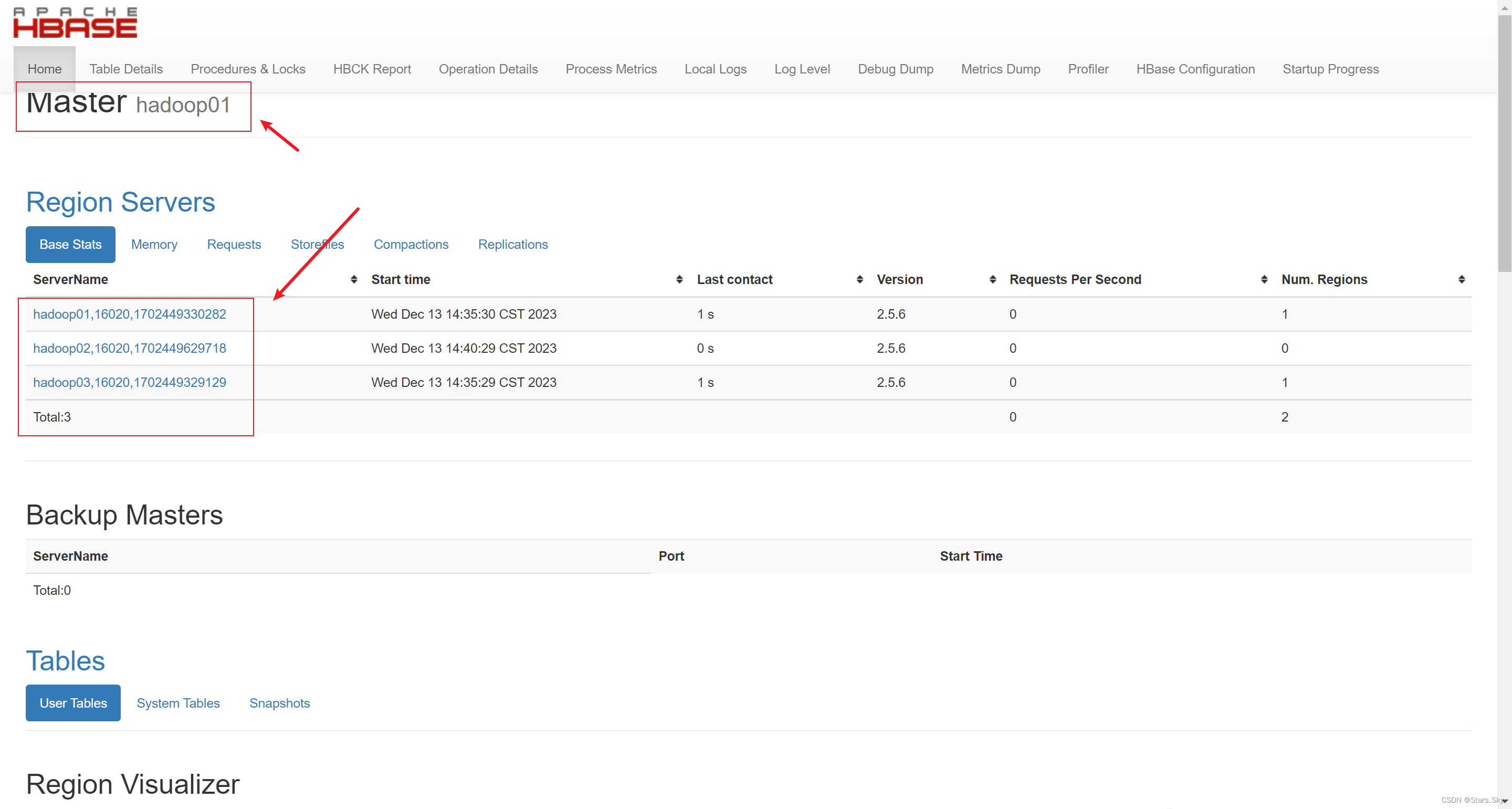The height and width of the screenshot is (809, 1512).
Task: Open hadoop02 region server link
Action: click(x=129, y=348)
